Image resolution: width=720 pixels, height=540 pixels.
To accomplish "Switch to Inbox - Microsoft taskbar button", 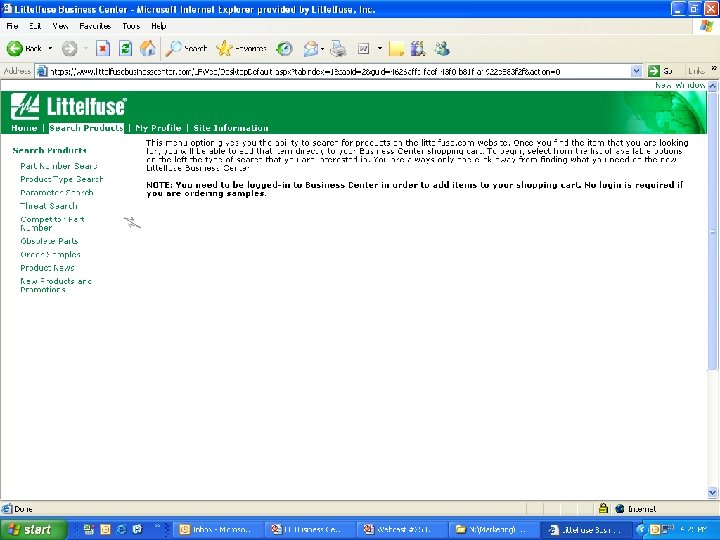I will point(218,529).
